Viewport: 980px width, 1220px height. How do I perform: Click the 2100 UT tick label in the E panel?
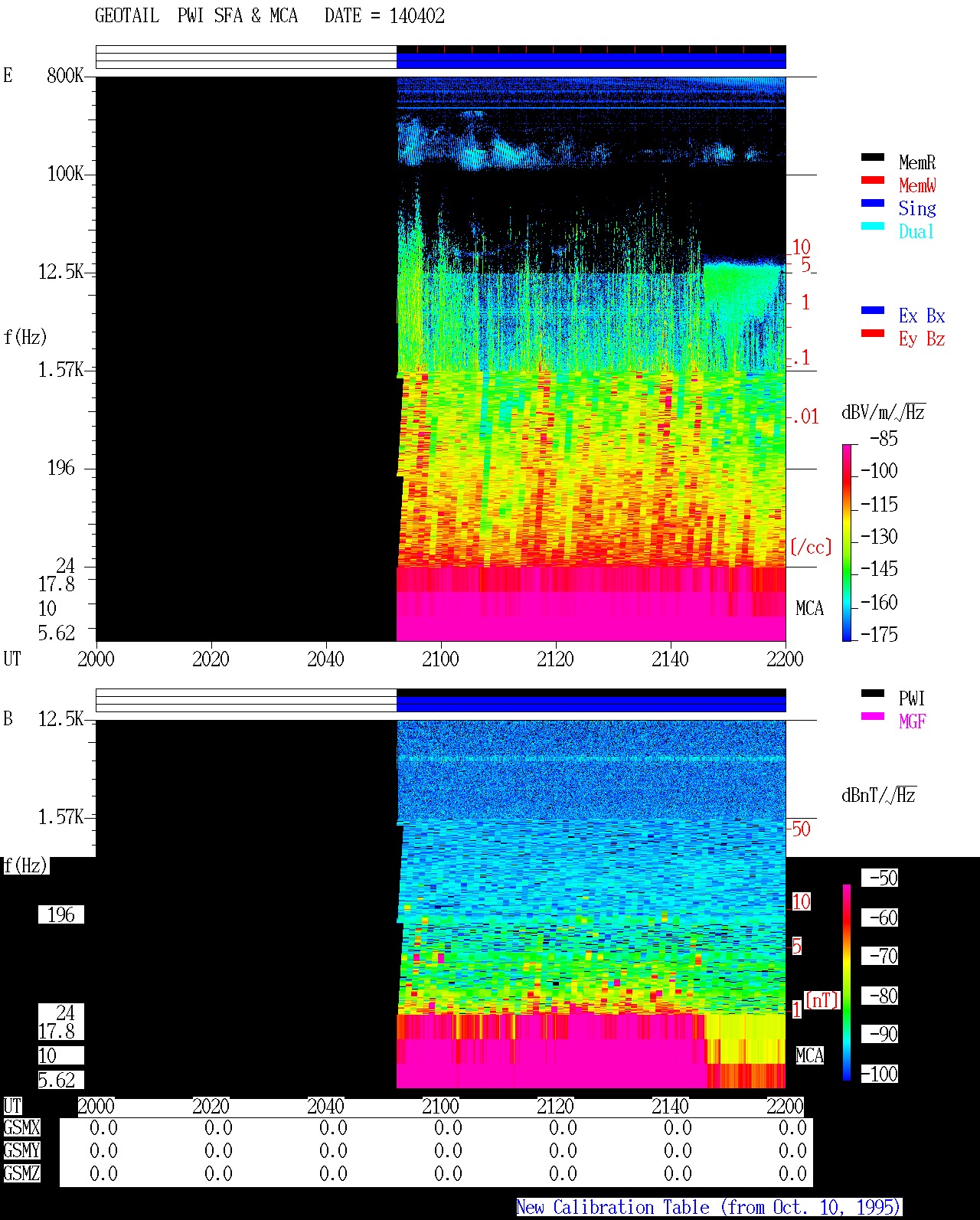[x=440, y=659]
